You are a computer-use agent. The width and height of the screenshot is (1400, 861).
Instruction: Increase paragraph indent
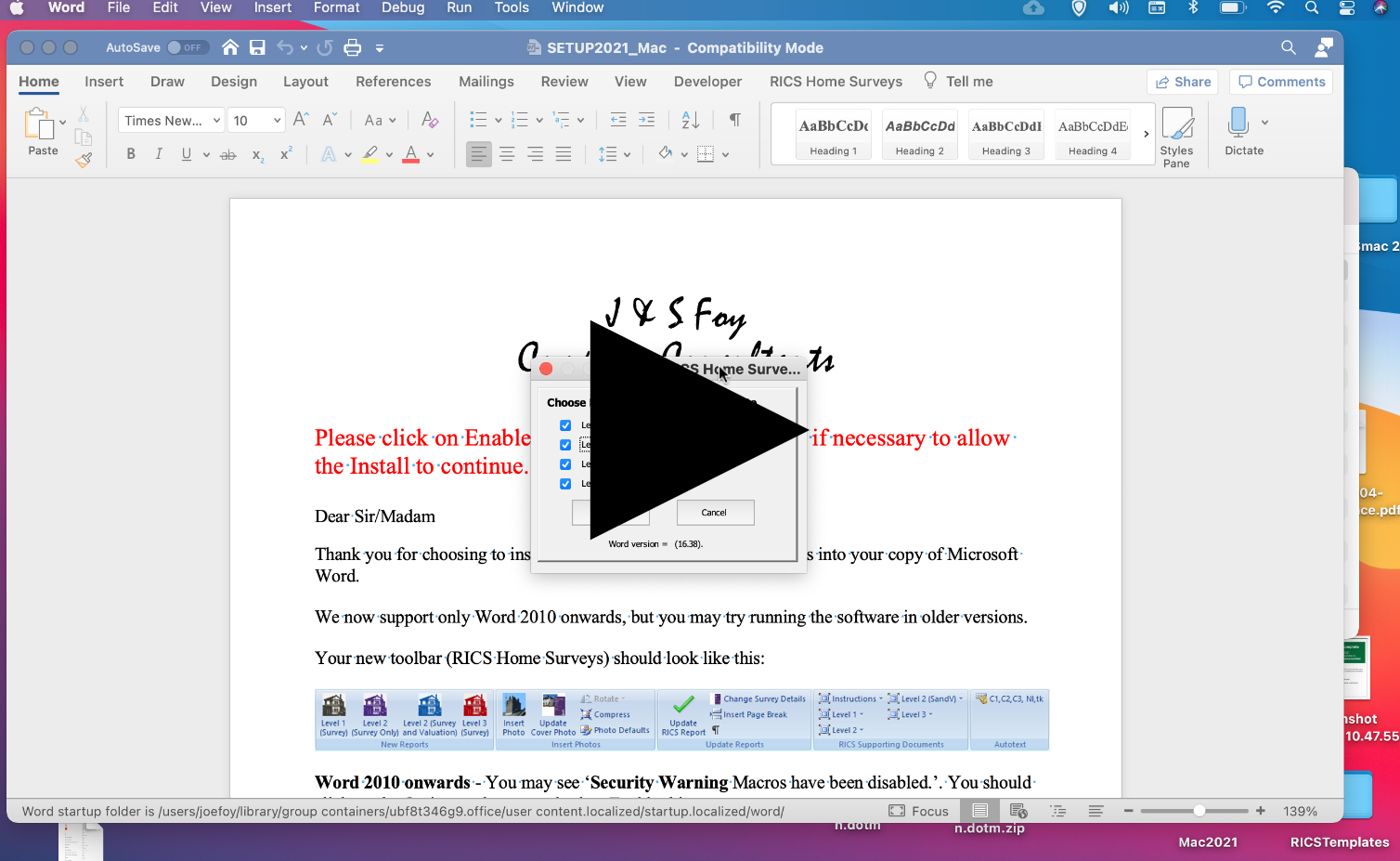(646, 120)
